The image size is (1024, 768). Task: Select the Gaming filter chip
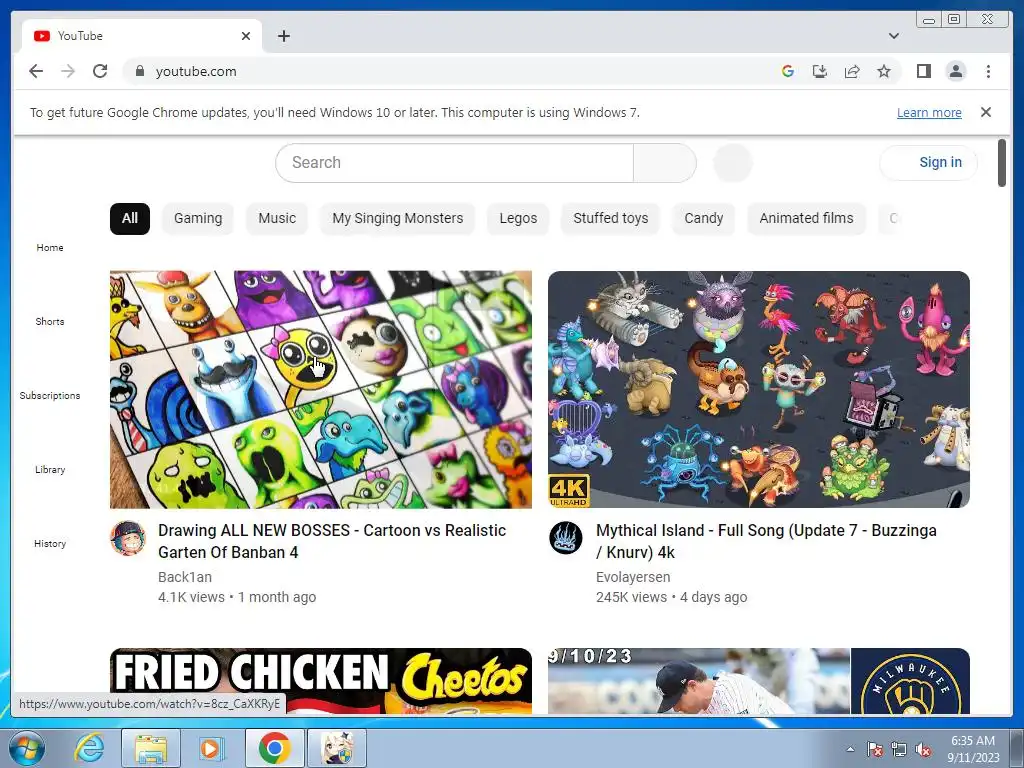point(198,218)
